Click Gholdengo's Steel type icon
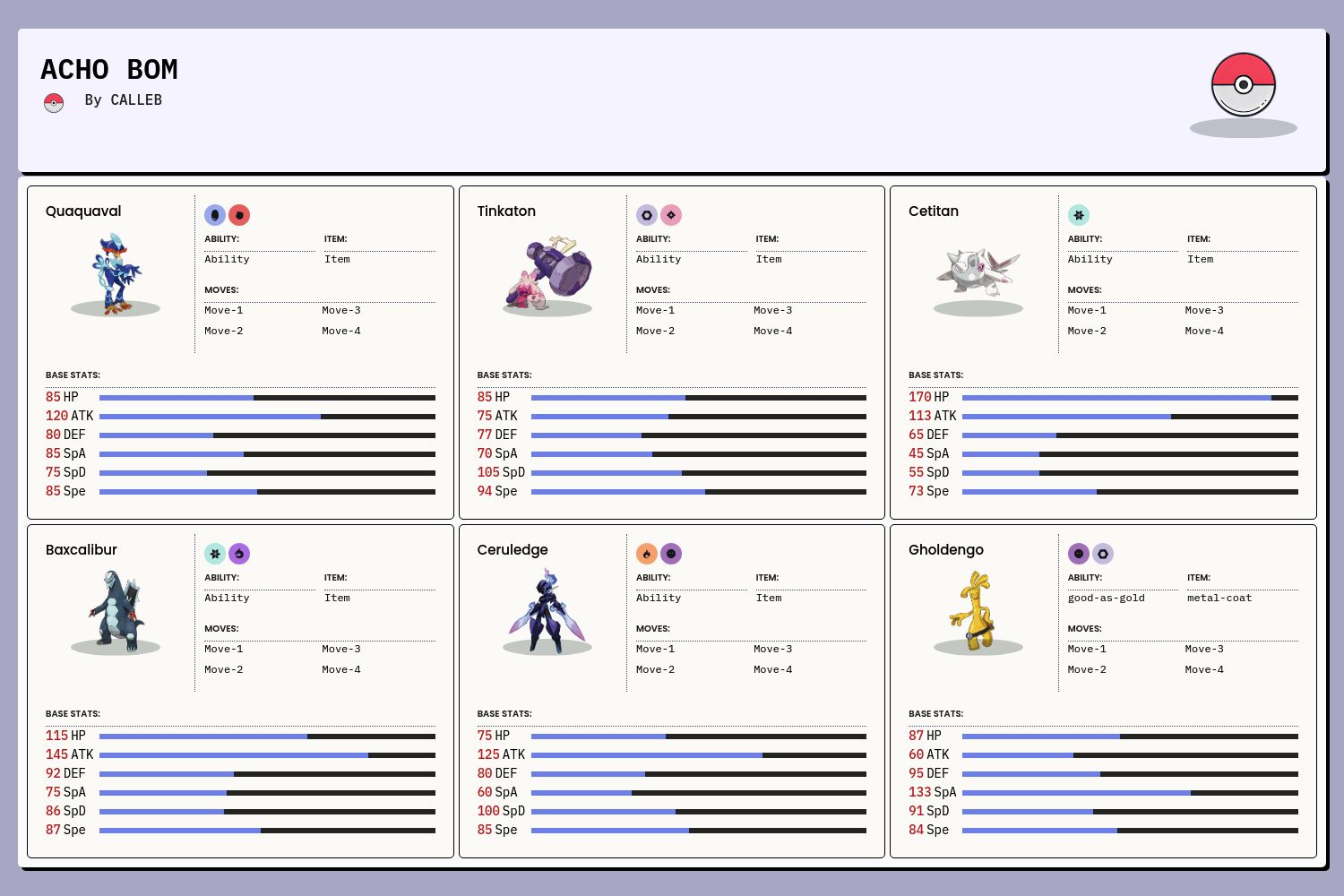 (1103, 554)
